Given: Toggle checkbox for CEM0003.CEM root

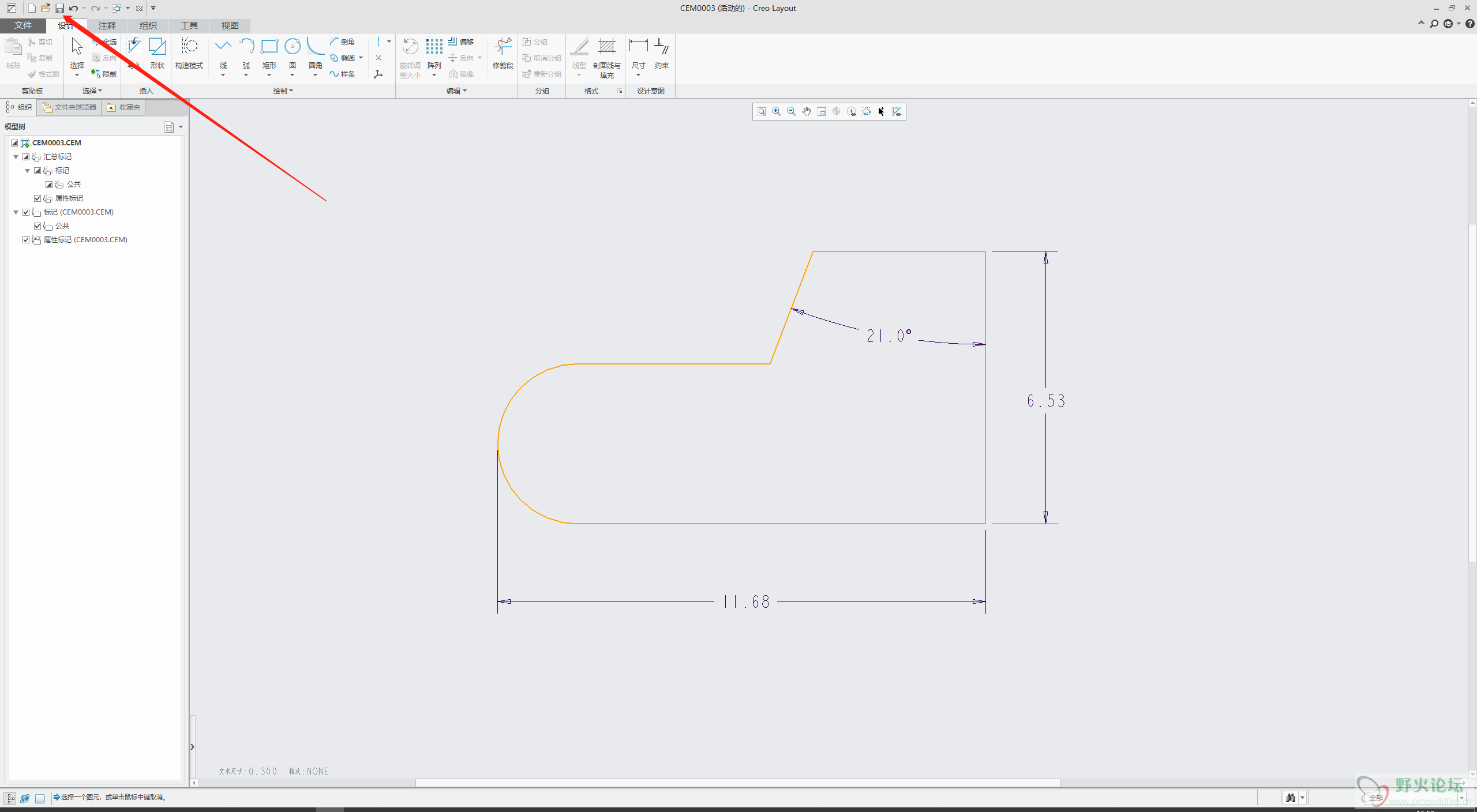Looking at the screenshot, I should click(x=14, y=143).
